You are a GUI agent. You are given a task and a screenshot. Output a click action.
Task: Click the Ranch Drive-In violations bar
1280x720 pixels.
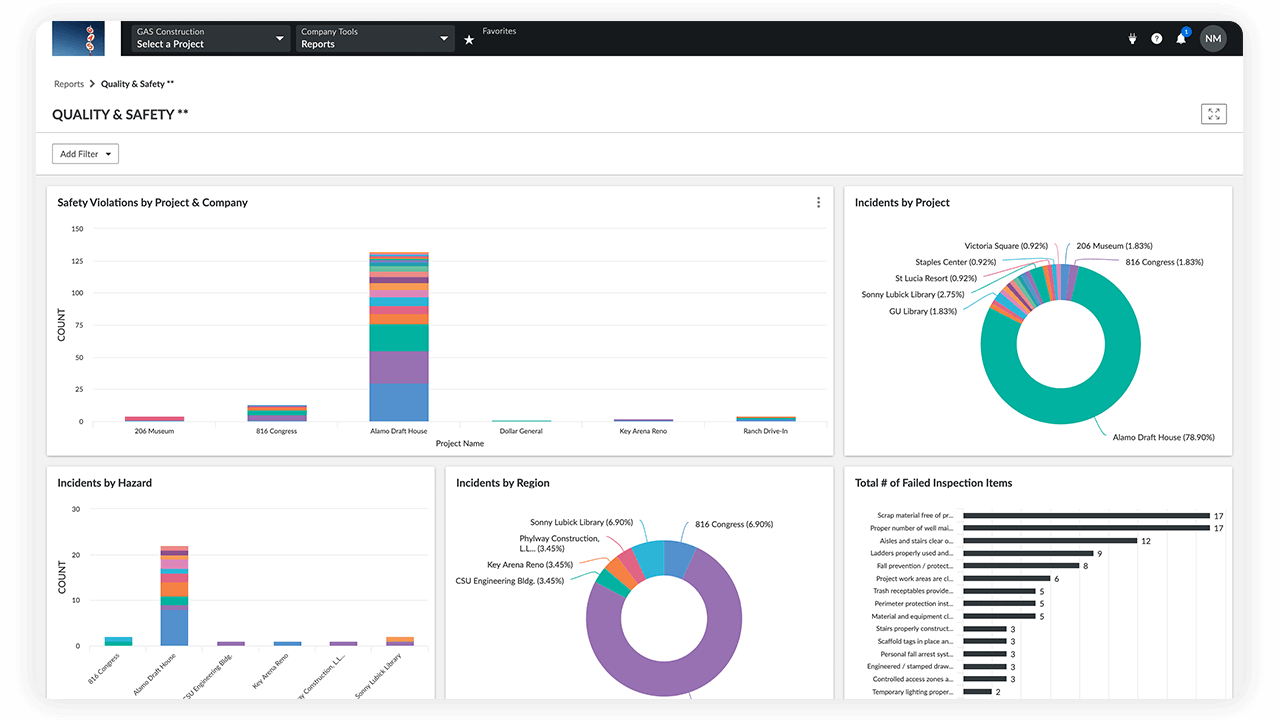[766, 418]
